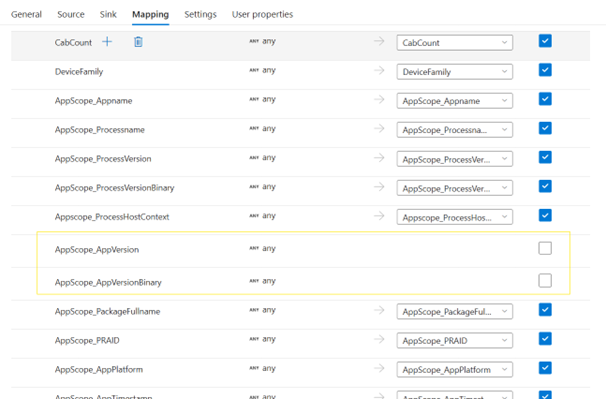
Task: Click the arrow icon in CabCount row
Action: click(x=379, y=41)
